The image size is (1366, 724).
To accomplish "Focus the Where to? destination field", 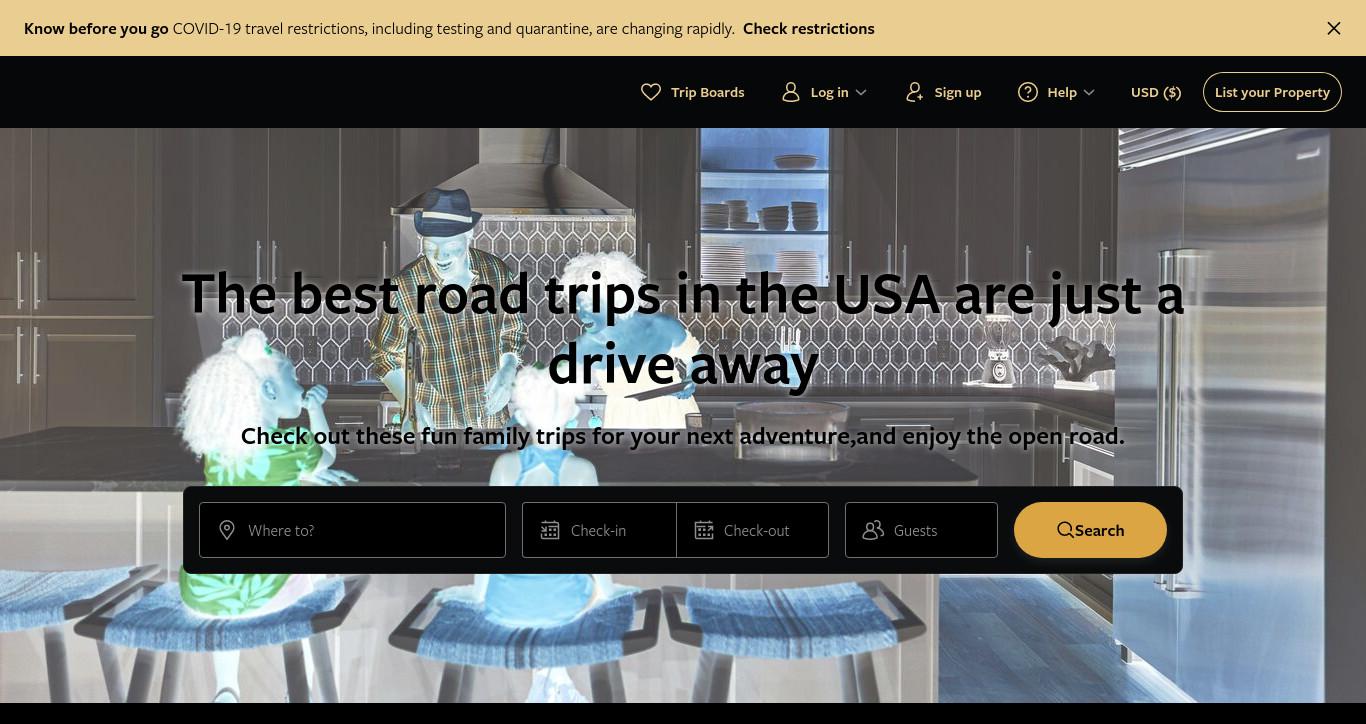I will [x=352, y=530].
